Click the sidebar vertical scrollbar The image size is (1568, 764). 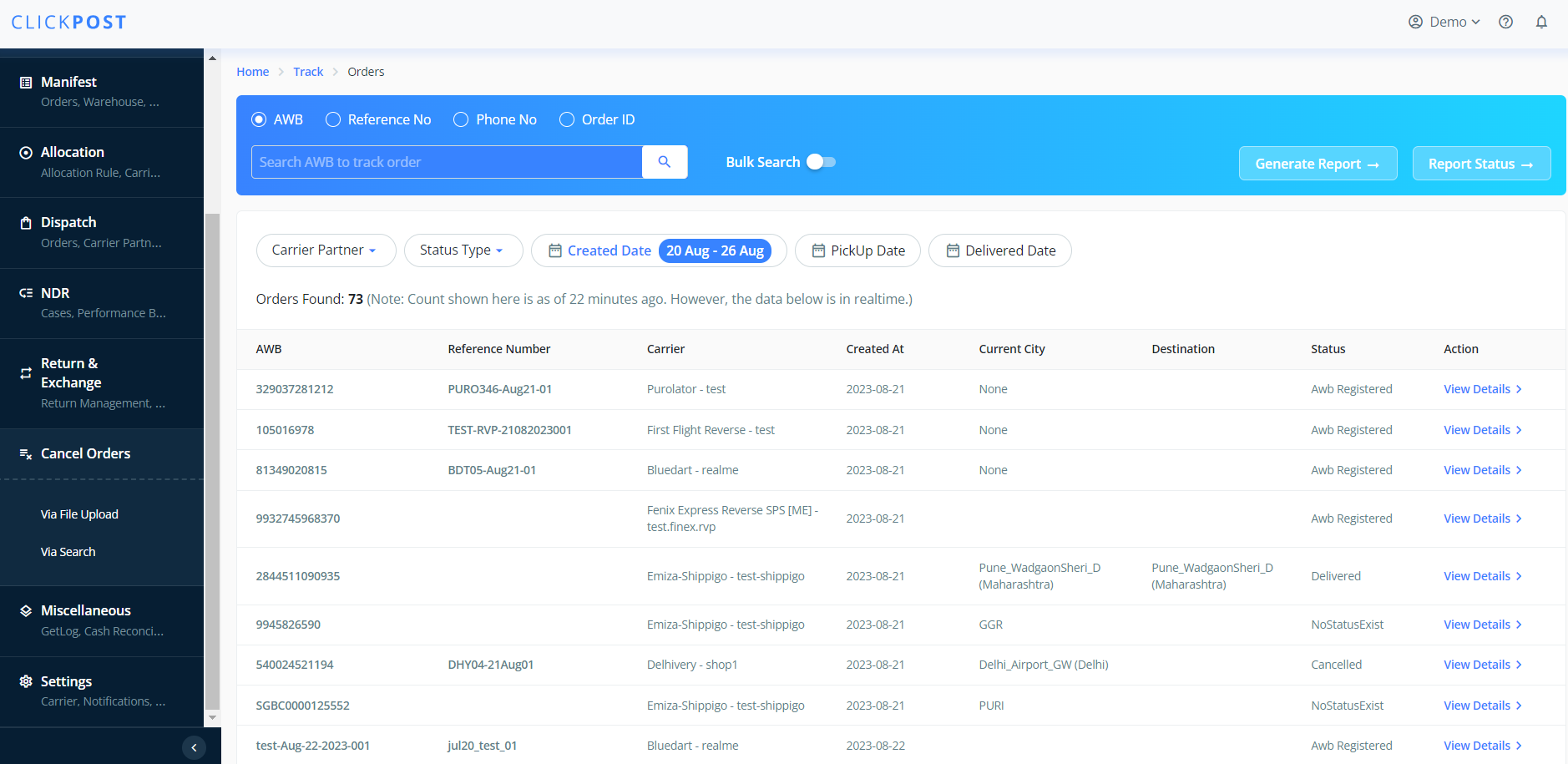(x=212, y=461)
